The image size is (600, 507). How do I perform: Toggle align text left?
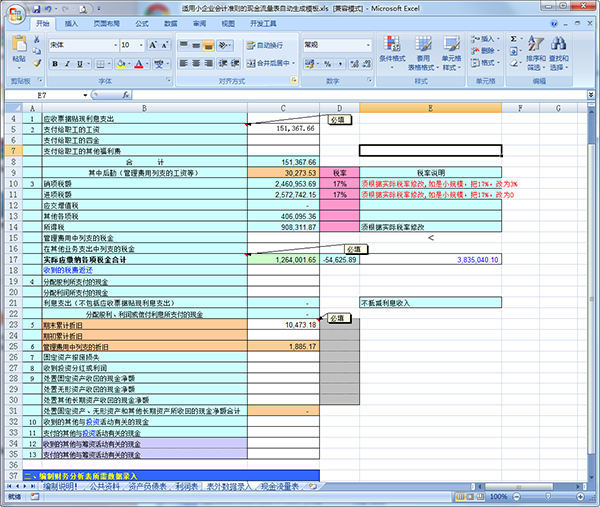coord(184,63)
